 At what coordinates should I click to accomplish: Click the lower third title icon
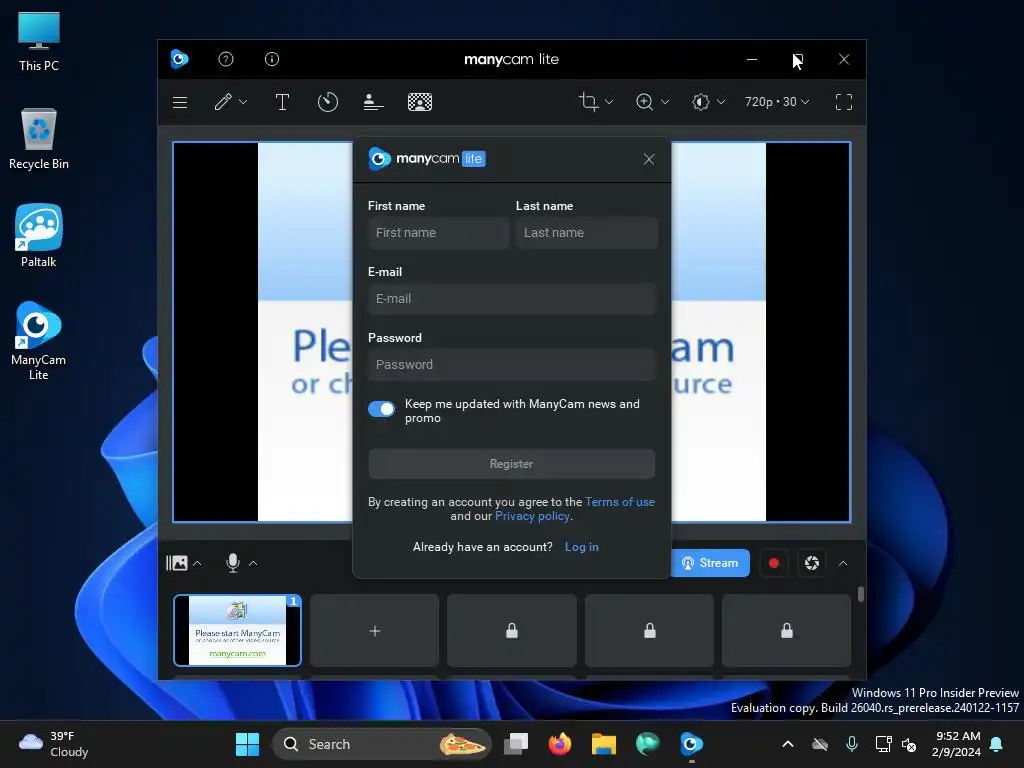pyautogui.click(x=373, y=102)
